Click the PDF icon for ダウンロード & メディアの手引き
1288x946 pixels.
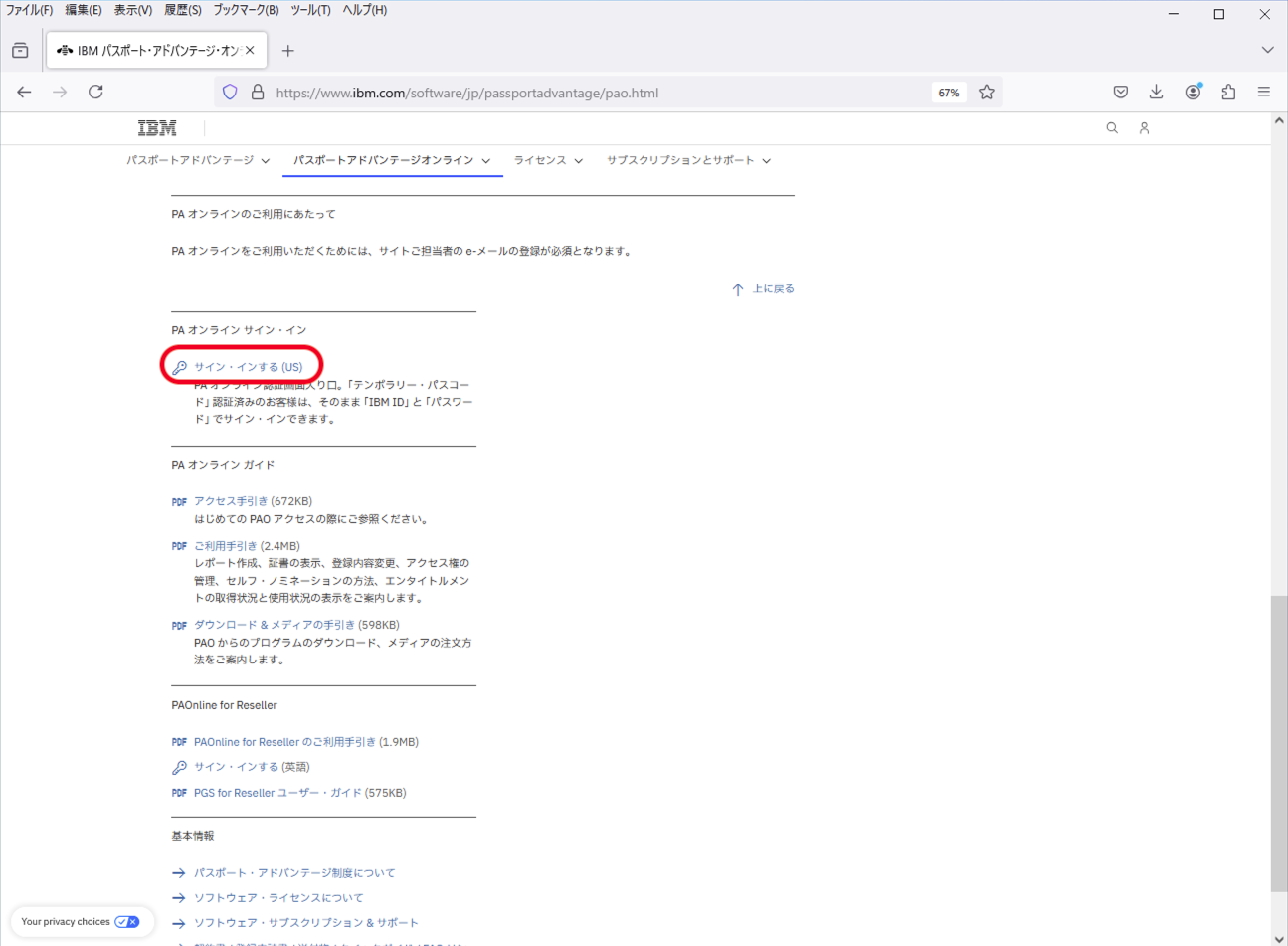[179, 626]
